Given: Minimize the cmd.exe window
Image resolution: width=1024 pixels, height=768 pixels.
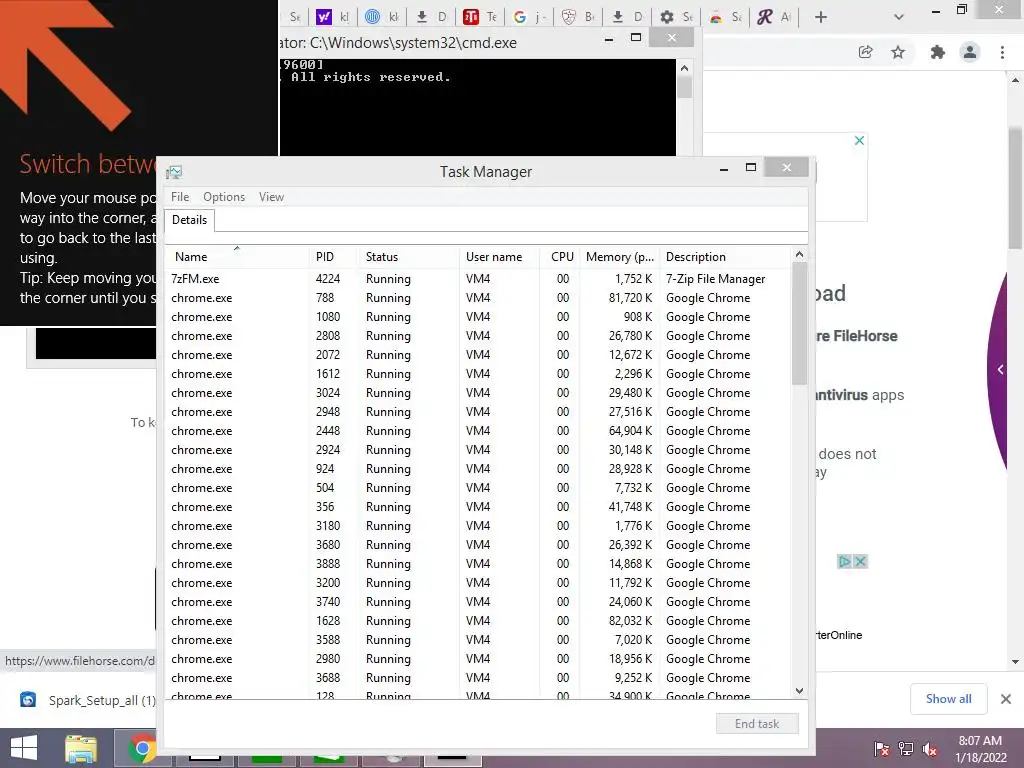Looking at the screenshot, I should 609,39.
